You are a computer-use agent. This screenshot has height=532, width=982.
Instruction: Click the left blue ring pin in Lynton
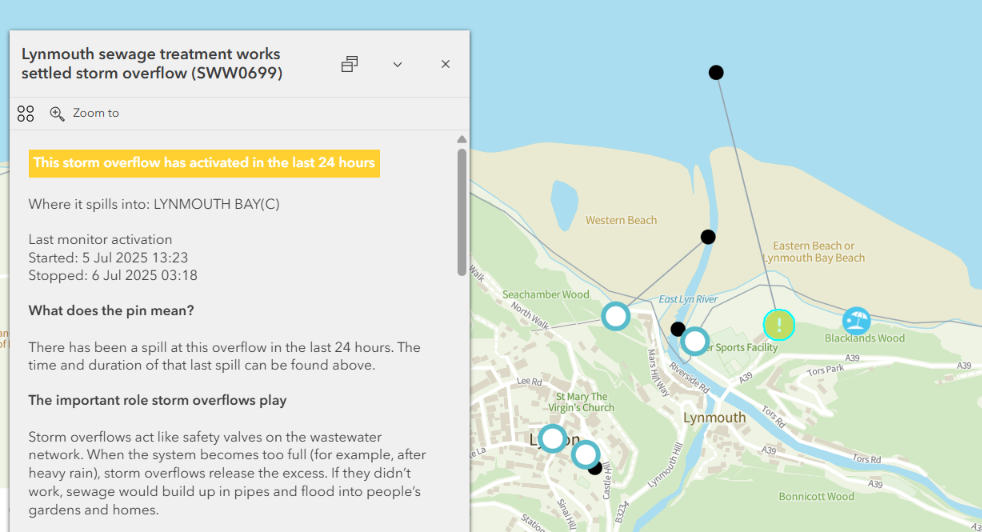[552, 438]
